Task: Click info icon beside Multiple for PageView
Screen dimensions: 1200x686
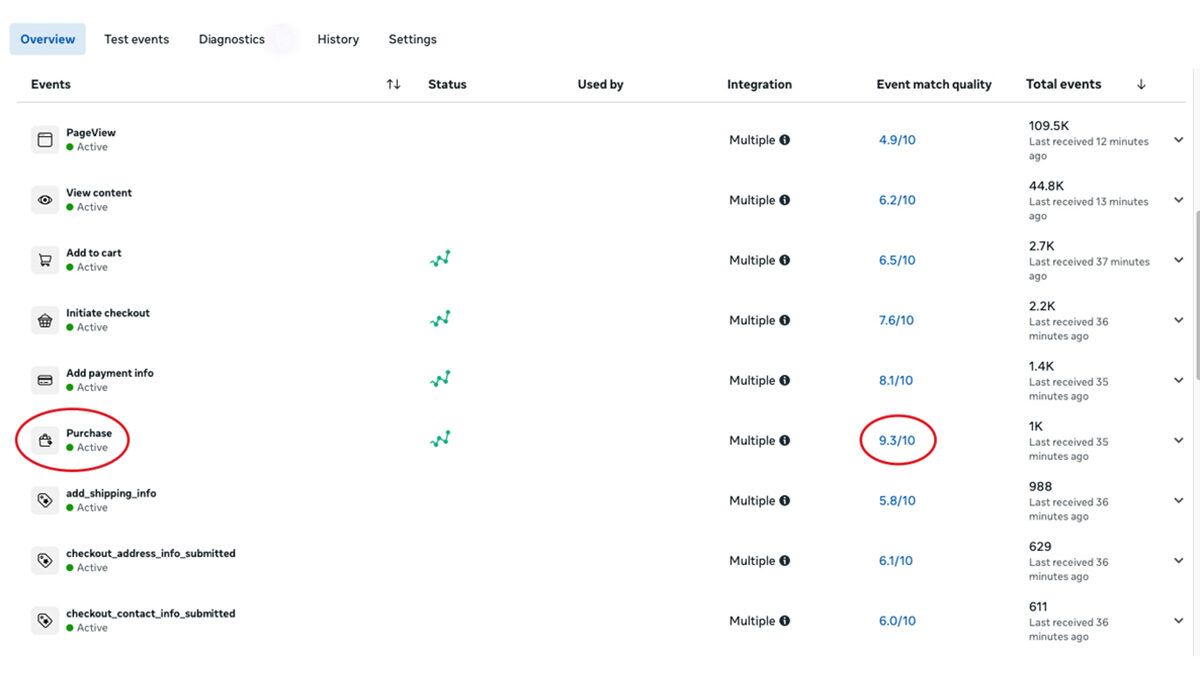Action: click(785, 140)
